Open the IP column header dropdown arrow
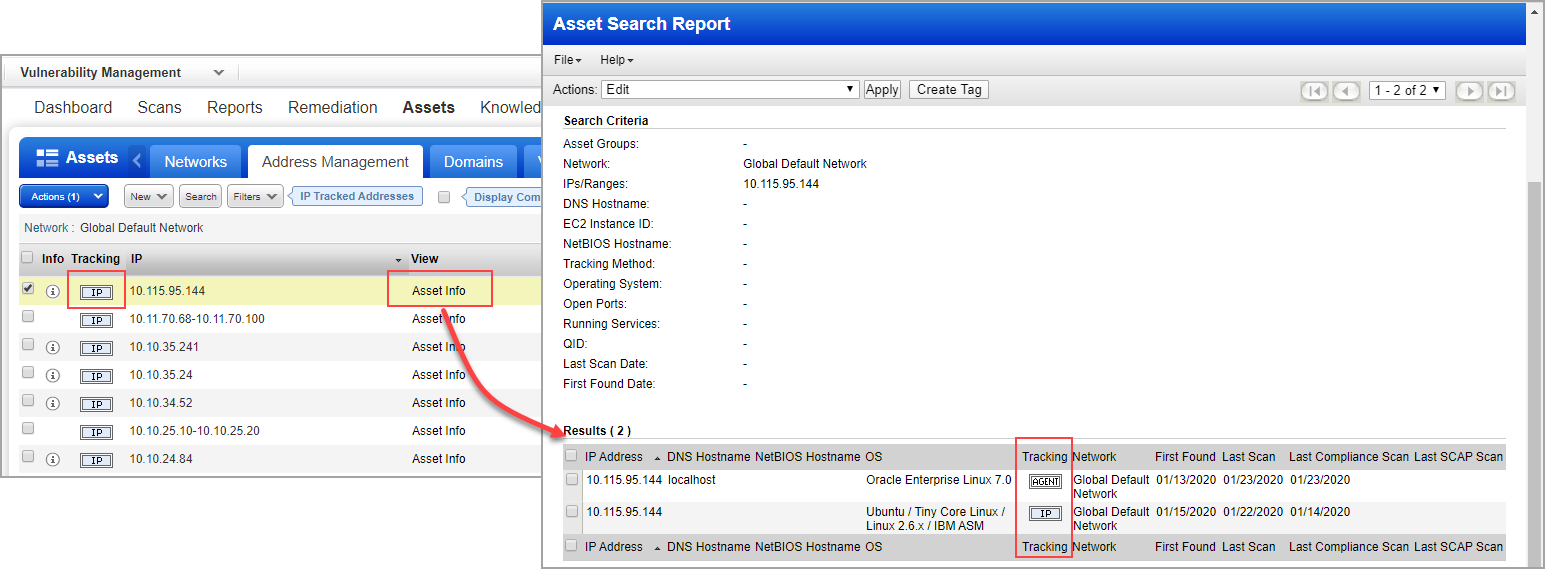Screen dimensions: 1545x569 pos(399,260)
